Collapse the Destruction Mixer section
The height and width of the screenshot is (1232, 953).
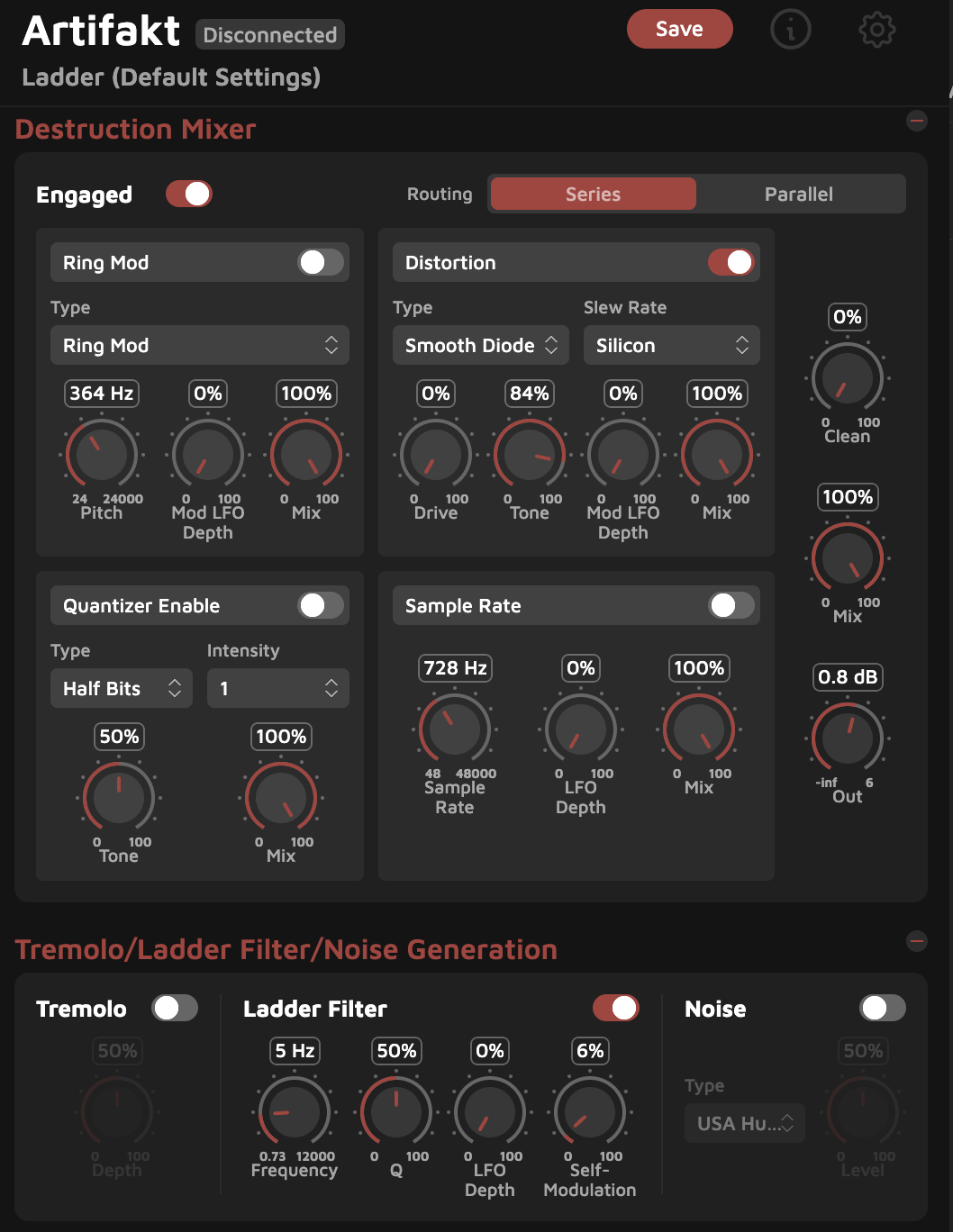(x=917, y=121)
